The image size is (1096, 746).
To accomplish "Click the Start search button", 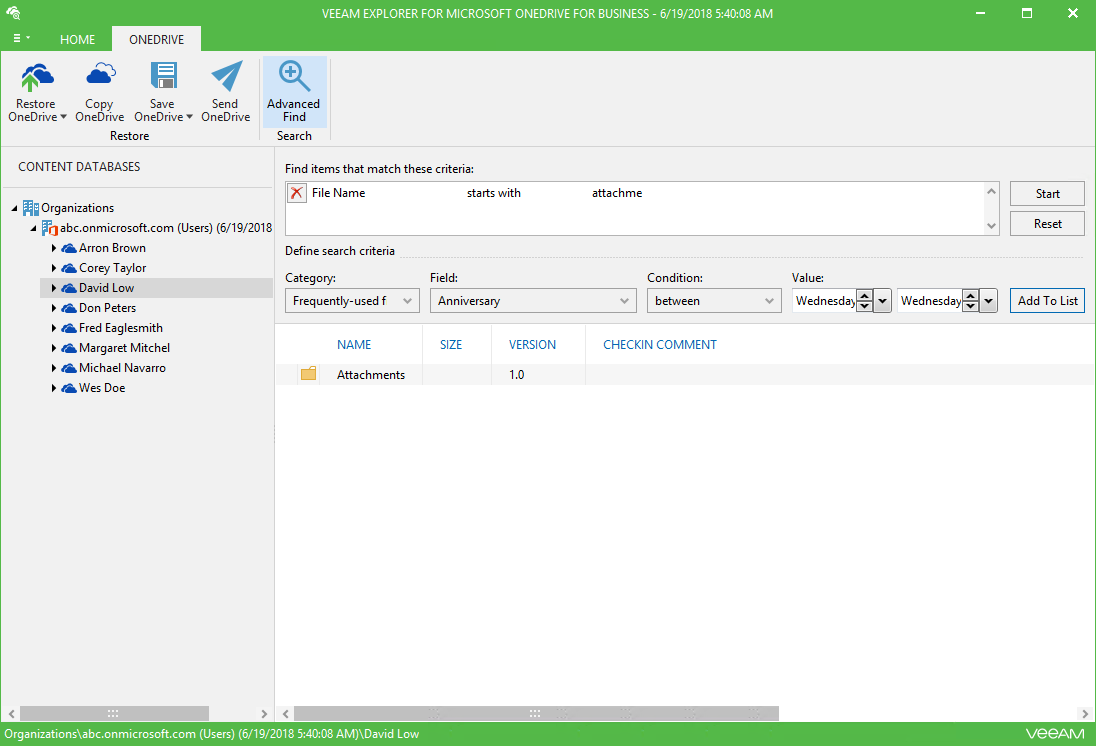I will click(x=1047, y=194).
